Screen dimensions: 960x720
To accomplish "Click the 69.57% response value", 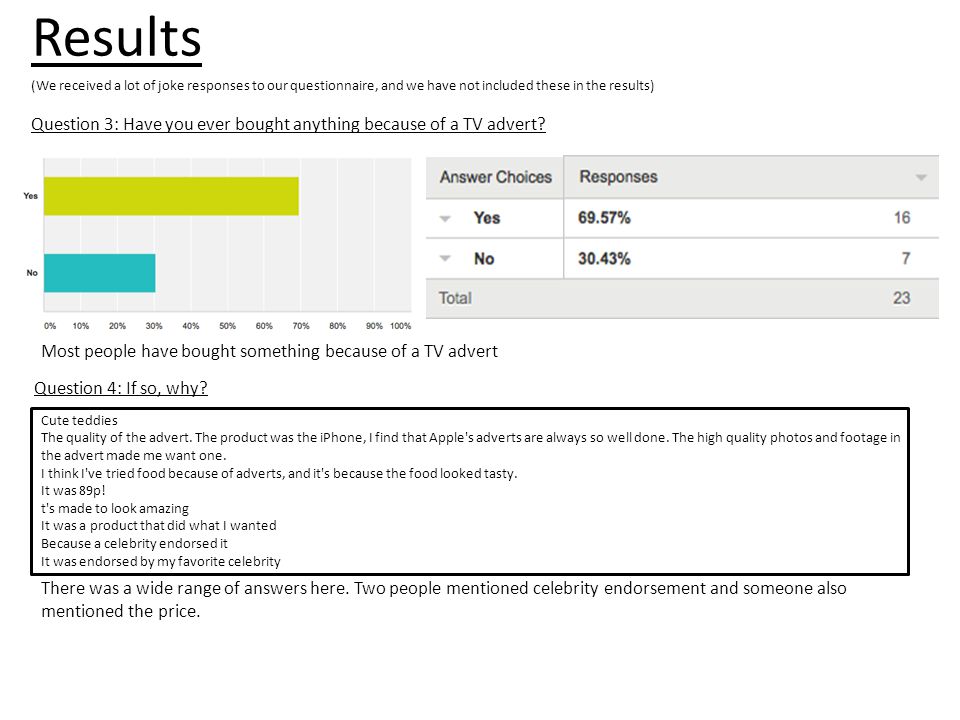I will point(604,218).
